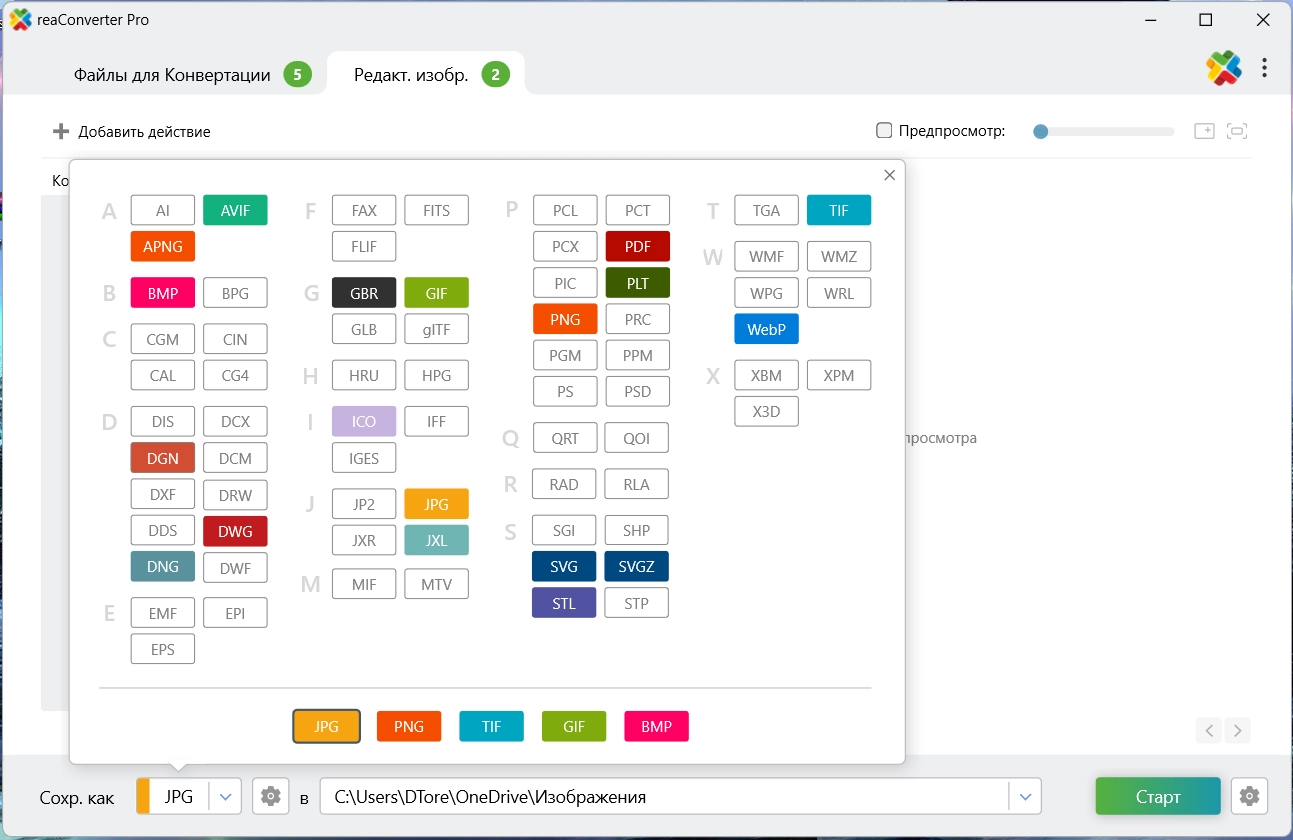The height and width of the screenshot is (840, 1293).
Task: Choose the PLT format
Action: pyautogui.click(x=638, y=283)
